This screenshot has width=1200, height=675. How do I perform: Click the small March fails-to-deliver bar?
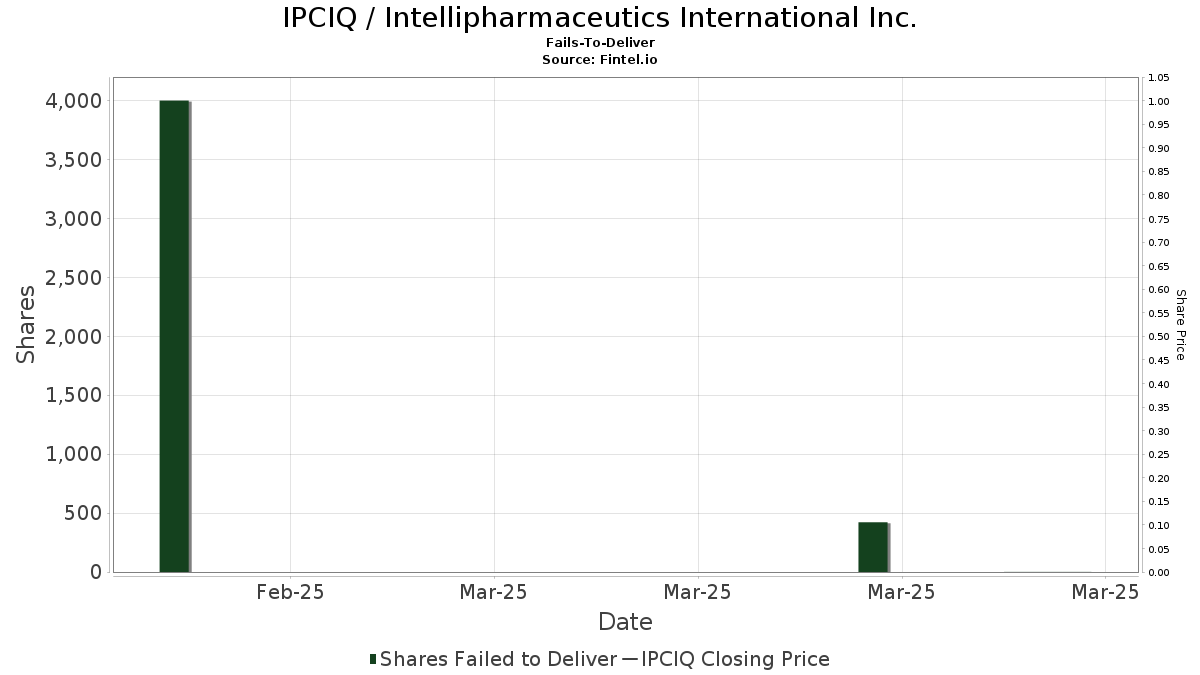click(x=873, y=547)
